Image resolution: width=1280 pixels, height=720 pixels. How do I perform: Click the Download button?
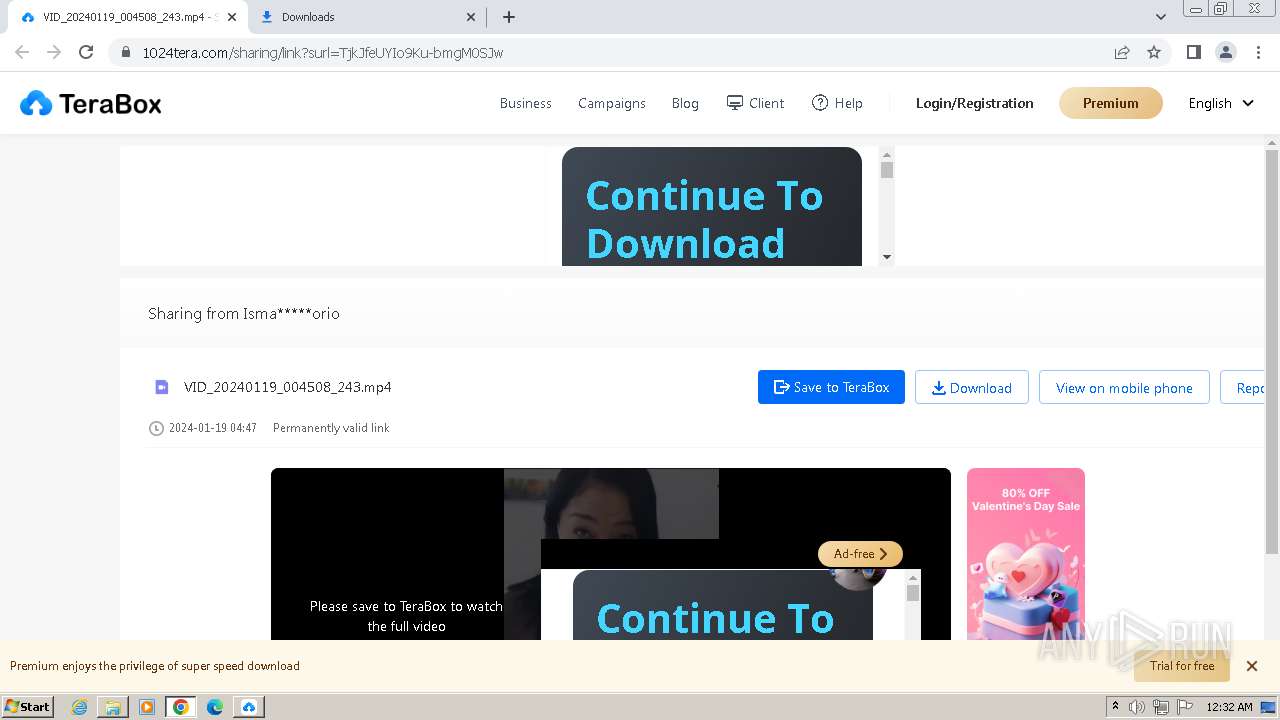[x=972, y=387]
